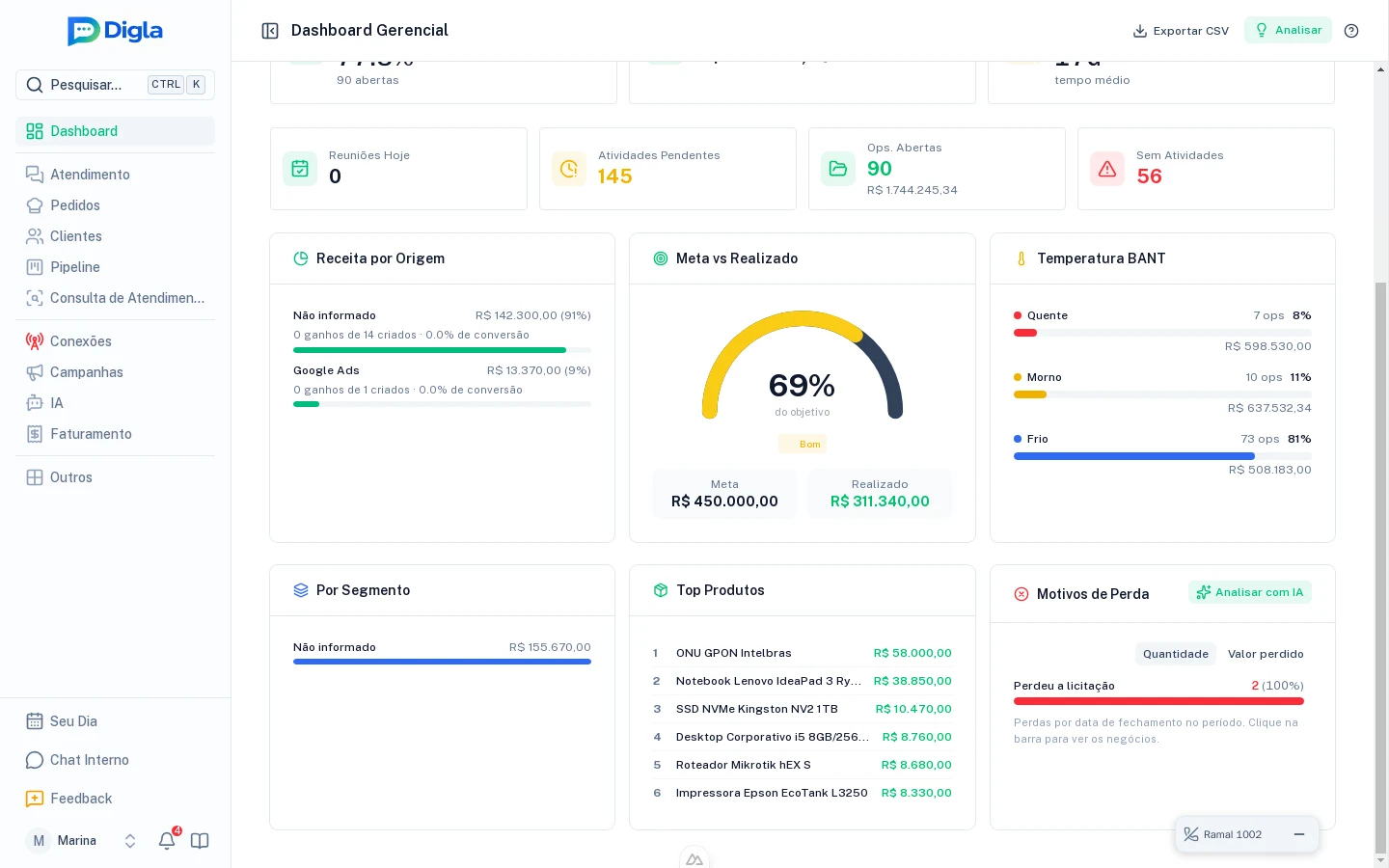Click the Feedback link
This screenshot has width=1389, height=868.
click(115, 799)
